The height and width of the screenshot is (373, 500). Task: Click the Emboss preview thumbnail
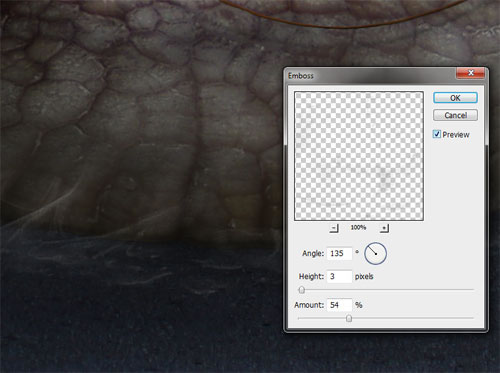click(x=359, y=156)
